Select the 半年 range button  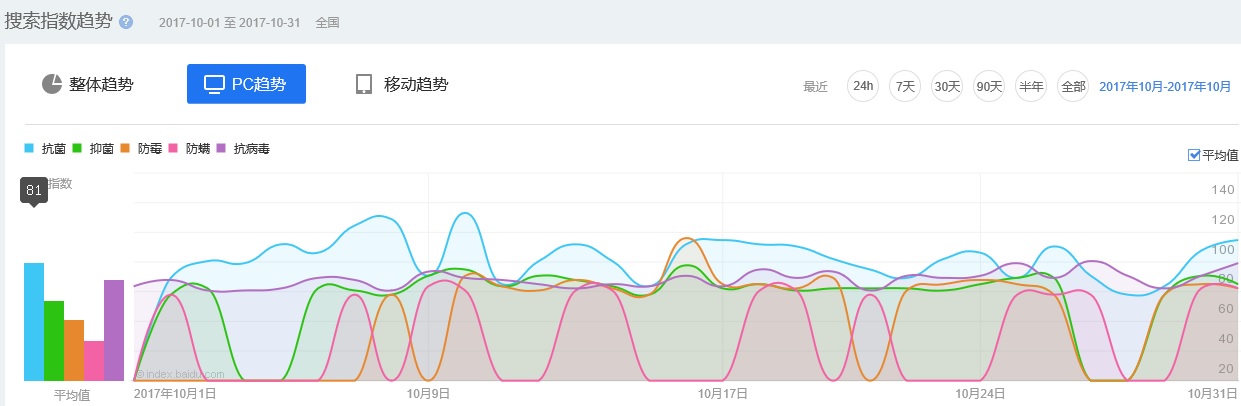coord(1031,86)
